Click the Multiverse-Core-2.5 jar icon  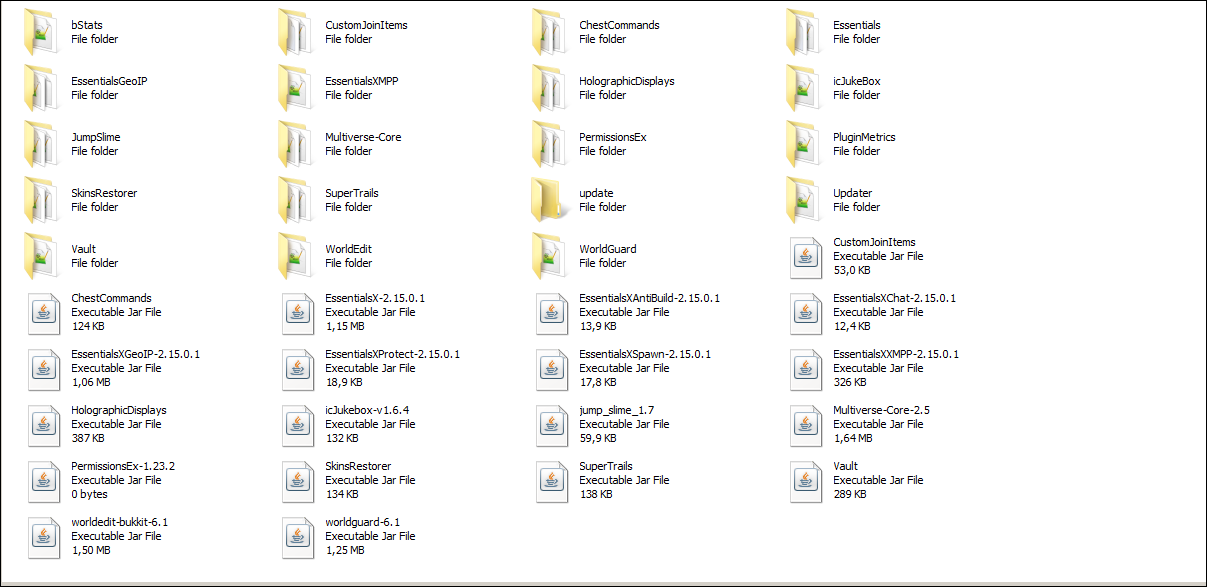[806, 425]
